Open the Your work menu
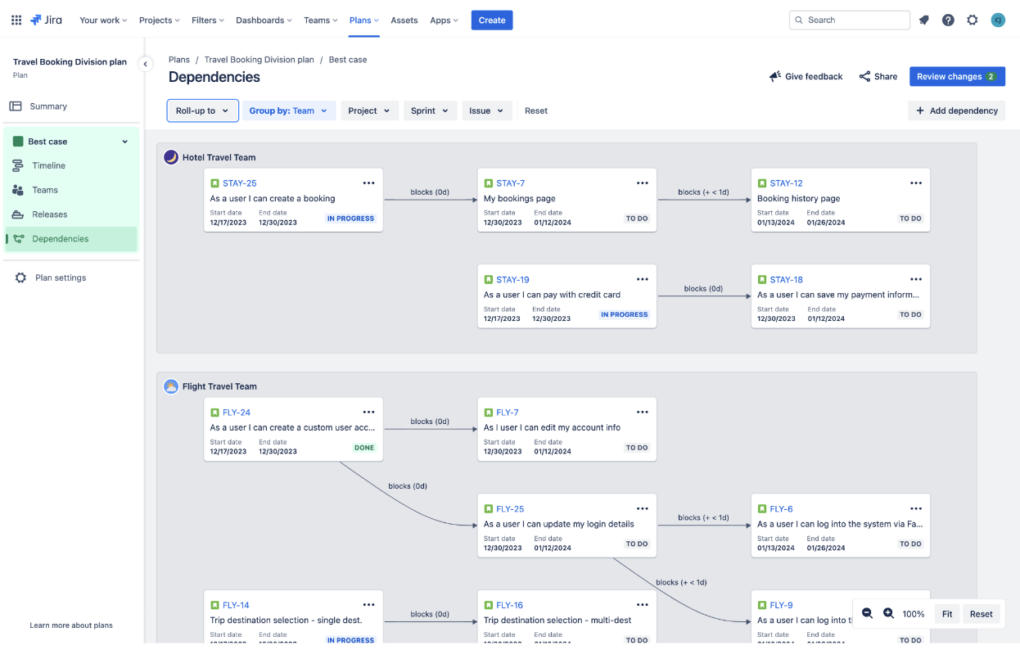The width and height of the screenshot is (1020, 650). (x=103, y=20)
